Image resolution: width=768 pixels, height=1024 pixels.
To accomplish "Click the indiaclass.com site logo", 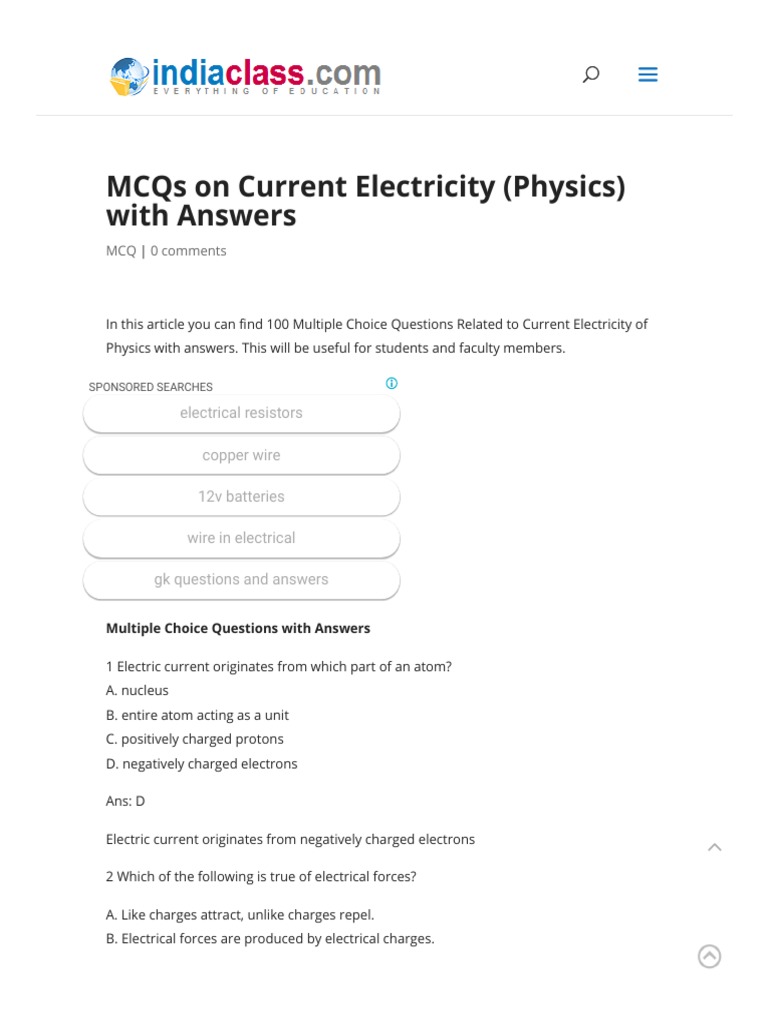I will tap(246, 76).
